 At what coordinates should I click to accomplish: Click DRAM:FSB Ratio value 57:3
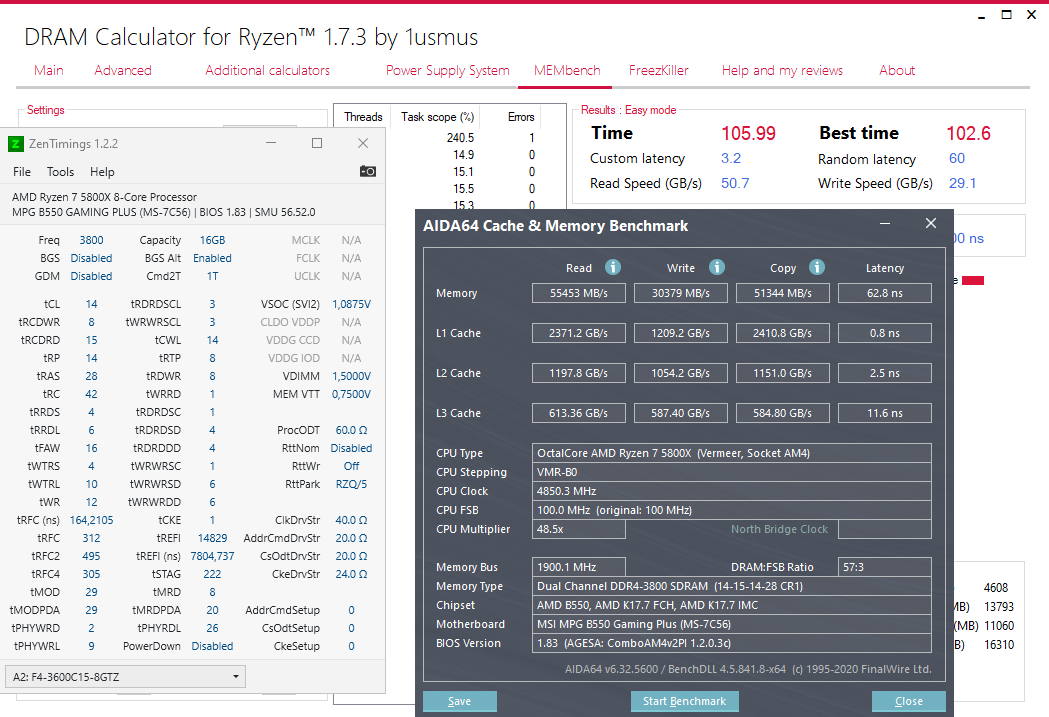884,567
